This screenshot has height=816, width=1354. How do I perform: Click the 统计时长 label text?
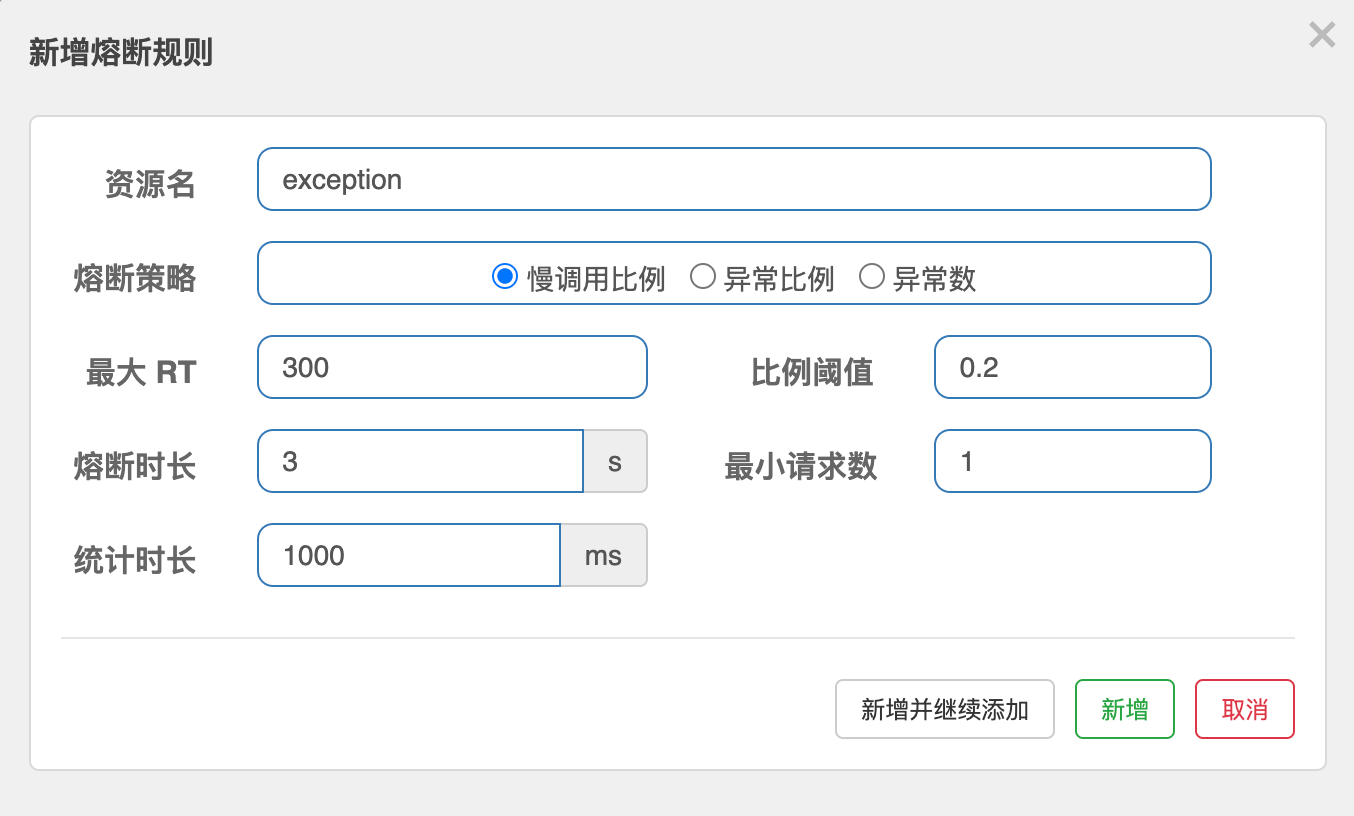click(x=135, y=560)
